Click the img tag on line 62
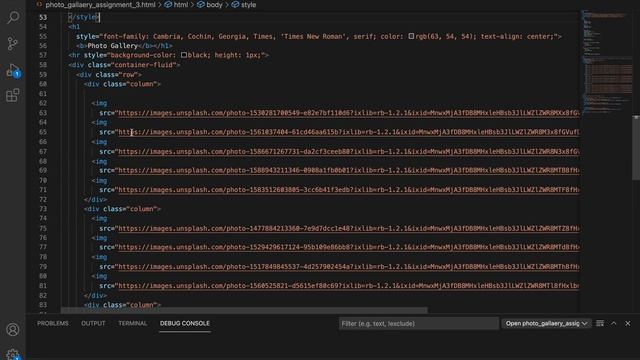640x360 pixels. pyautogui.click(x=99, y=103)
